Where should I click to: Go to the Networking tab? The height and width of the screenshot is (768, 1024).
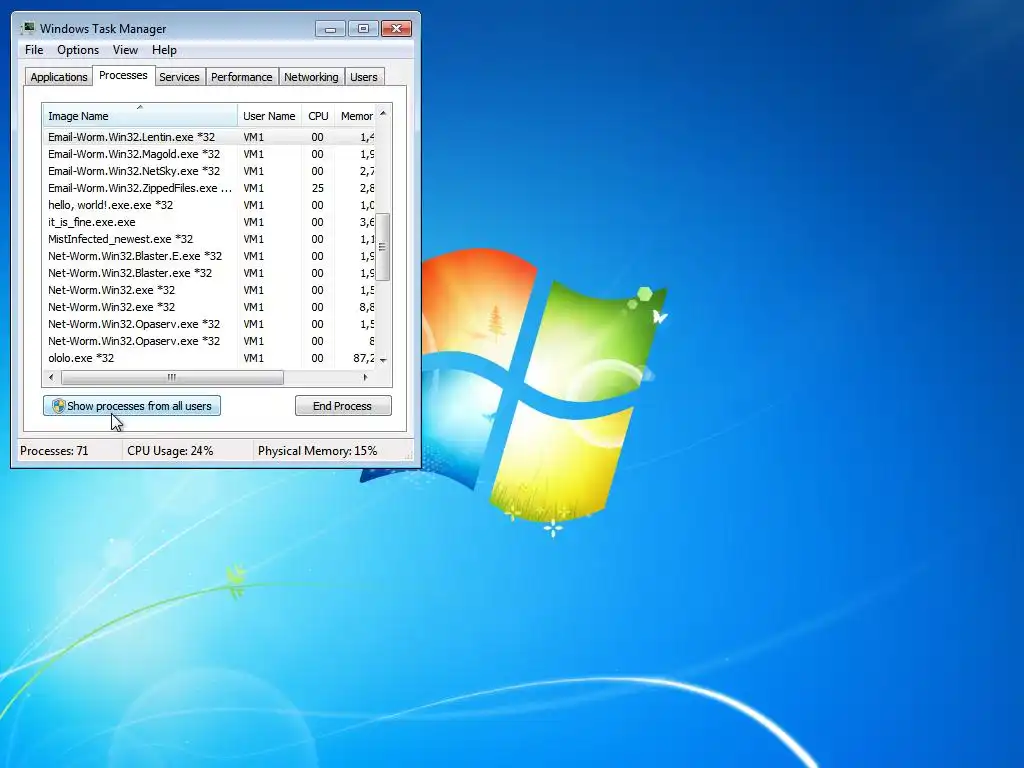[311, 77]
